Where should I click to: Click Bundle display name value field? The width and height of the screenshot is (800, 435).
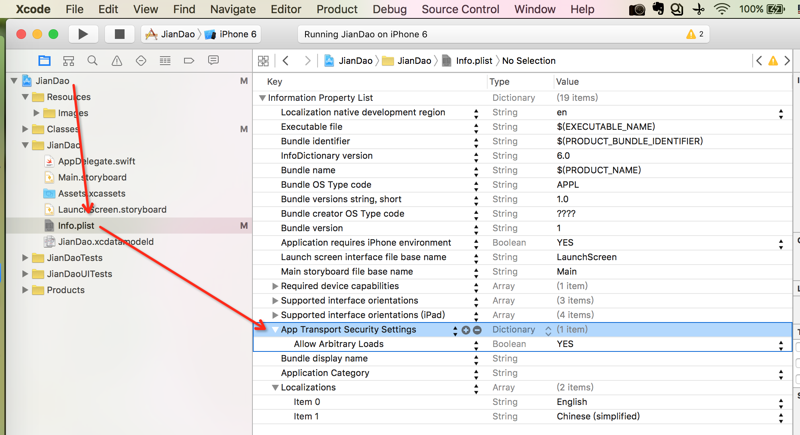pyautogui.click(x=672, y=359)
